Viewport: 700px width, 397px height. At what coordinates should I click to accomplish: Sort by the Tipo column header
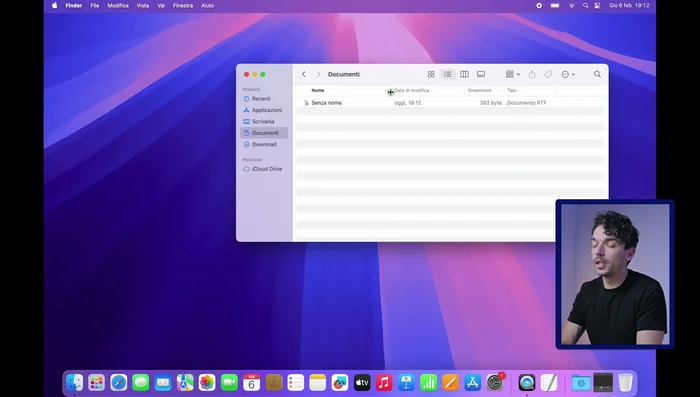point(512,90)
